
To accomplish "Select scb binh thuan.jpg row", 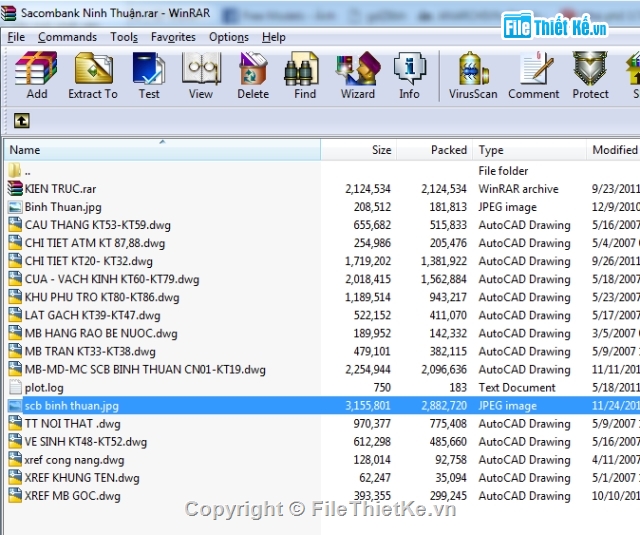I will point(322,406).
